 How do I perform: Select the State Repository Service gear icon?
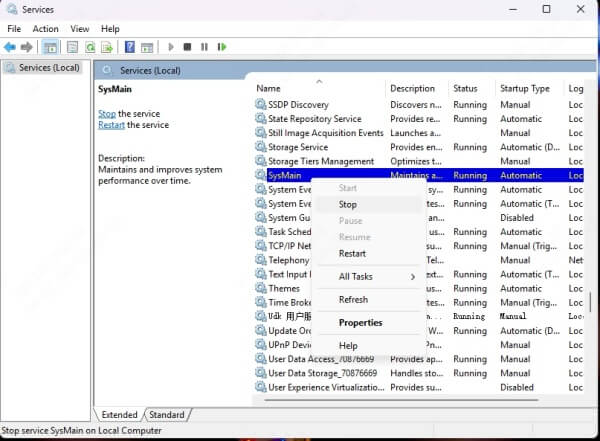click(261, 118)
